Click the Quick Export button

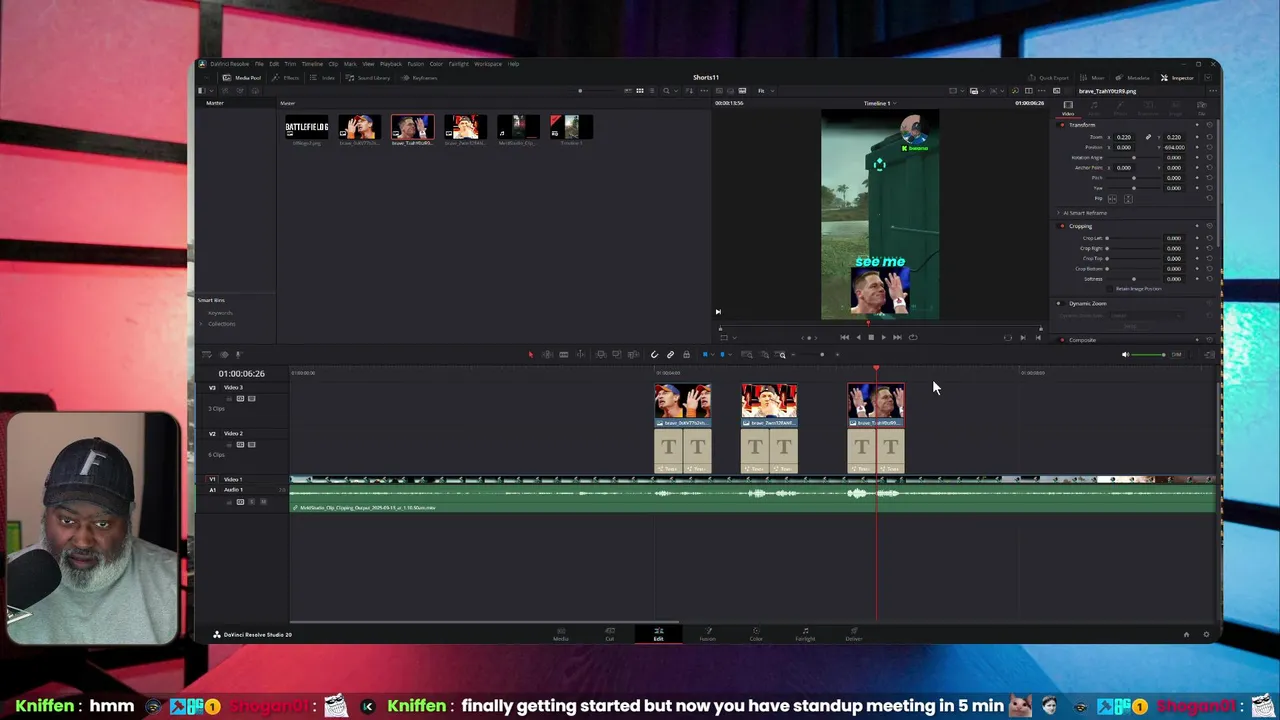tap(1049, 78)
